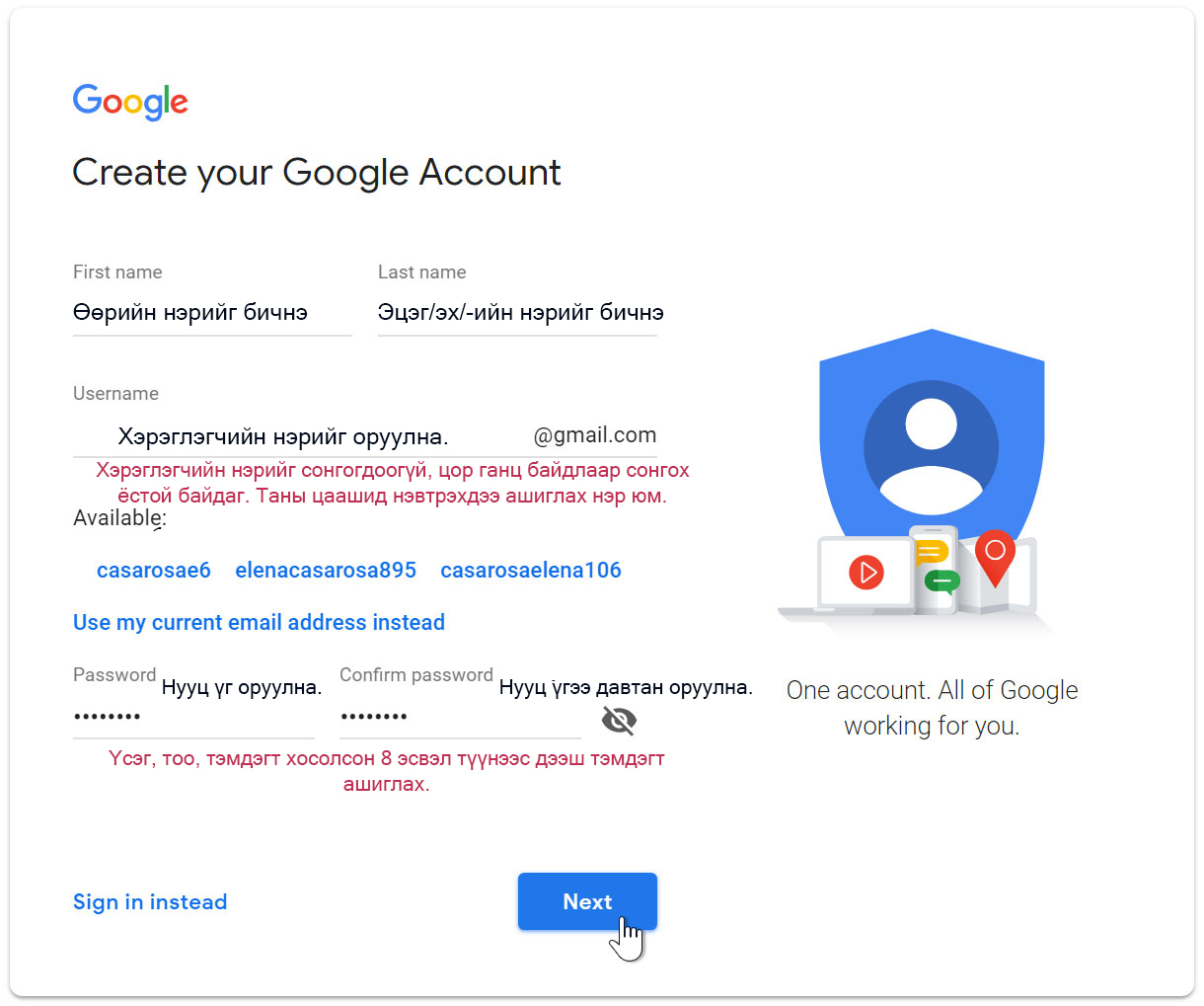Click the Google logo

[130, 101]
